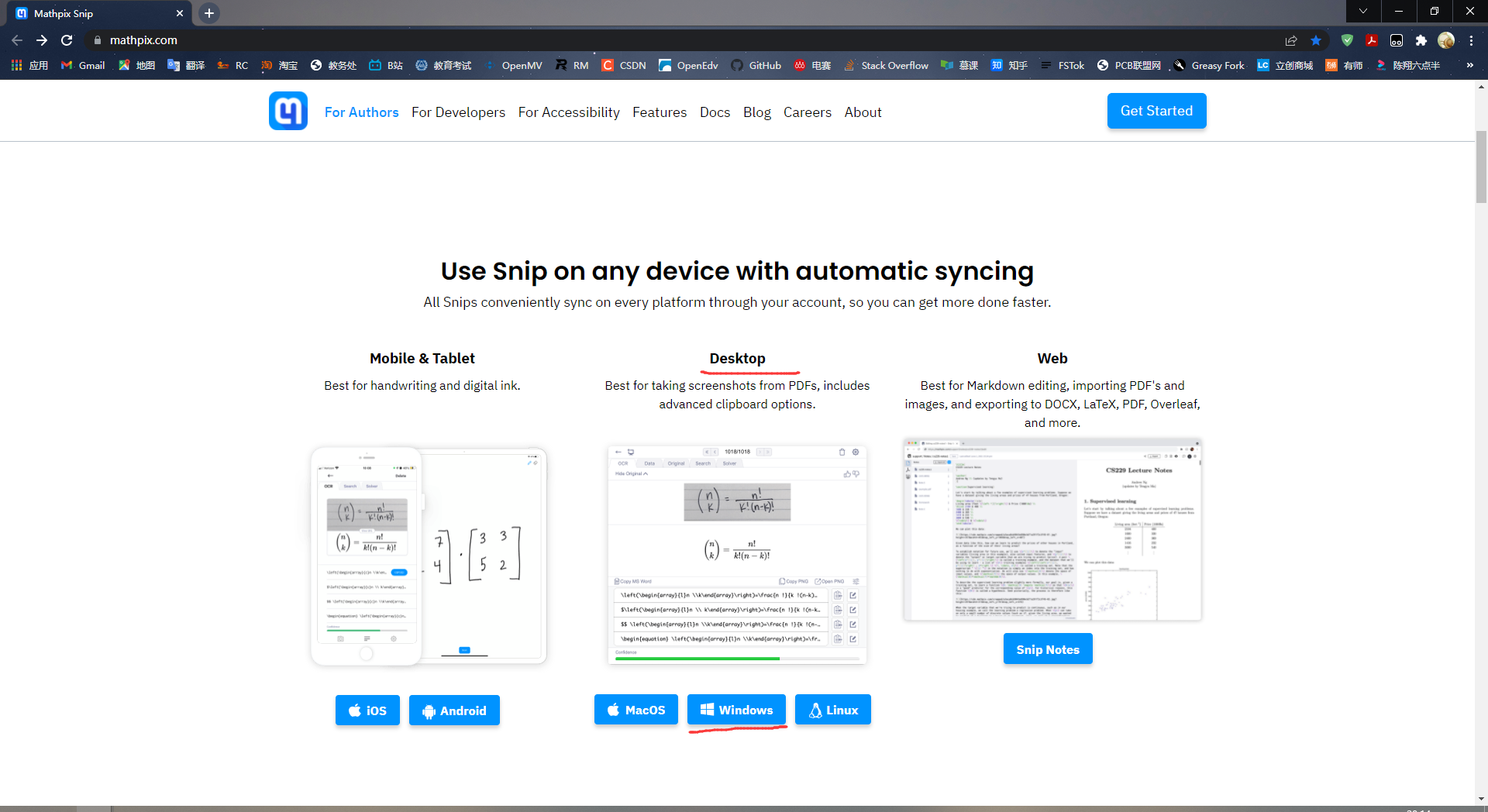Viewport: 1488px width, 812px height.
Task: Click the address bar showing mathpix.com
Action: tap(682, 40)
